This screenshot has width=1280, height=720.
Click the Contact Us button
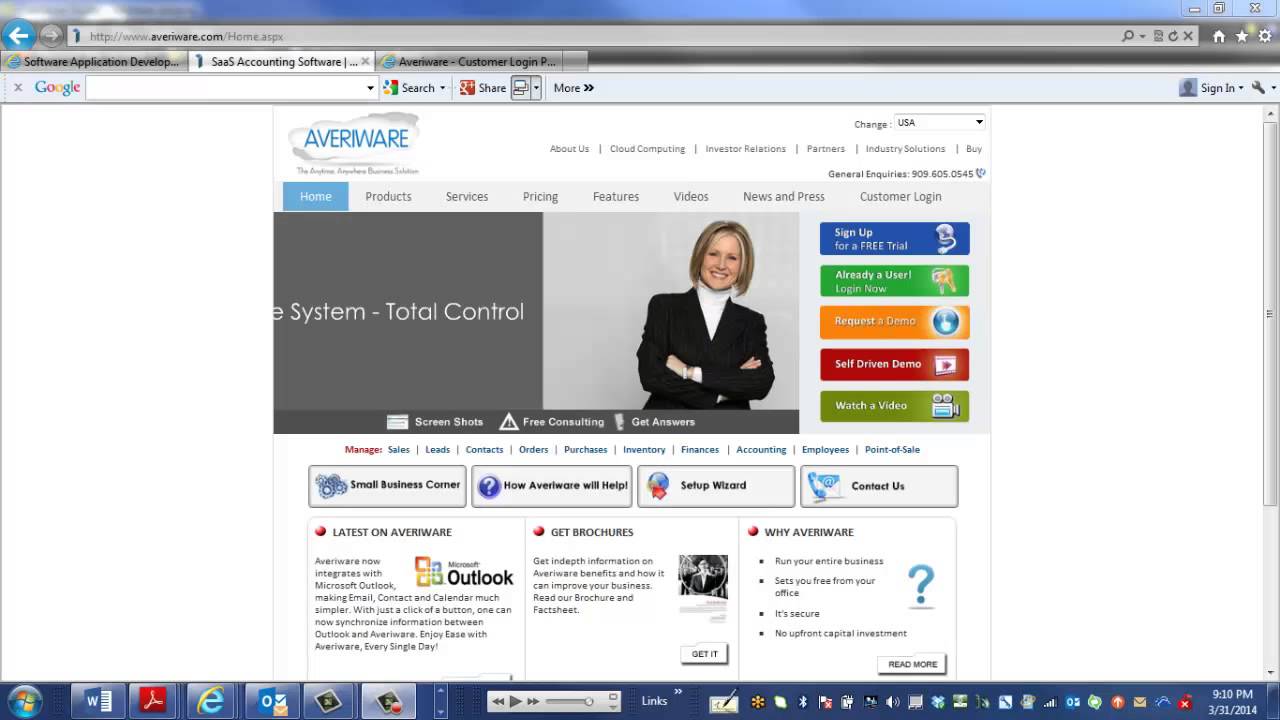click(879, 486)
